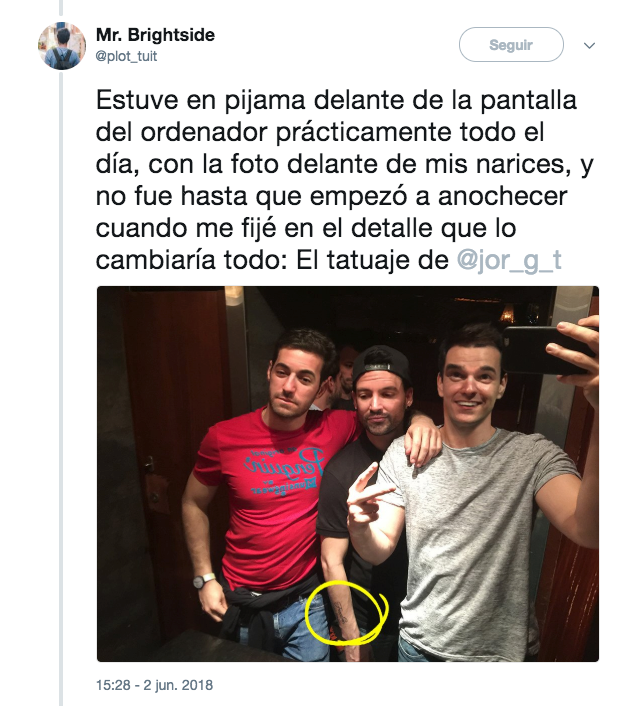Click the Seguir follow button
Image resolution: width=637 pixels, height=706 pixels.
pos(511,45)
